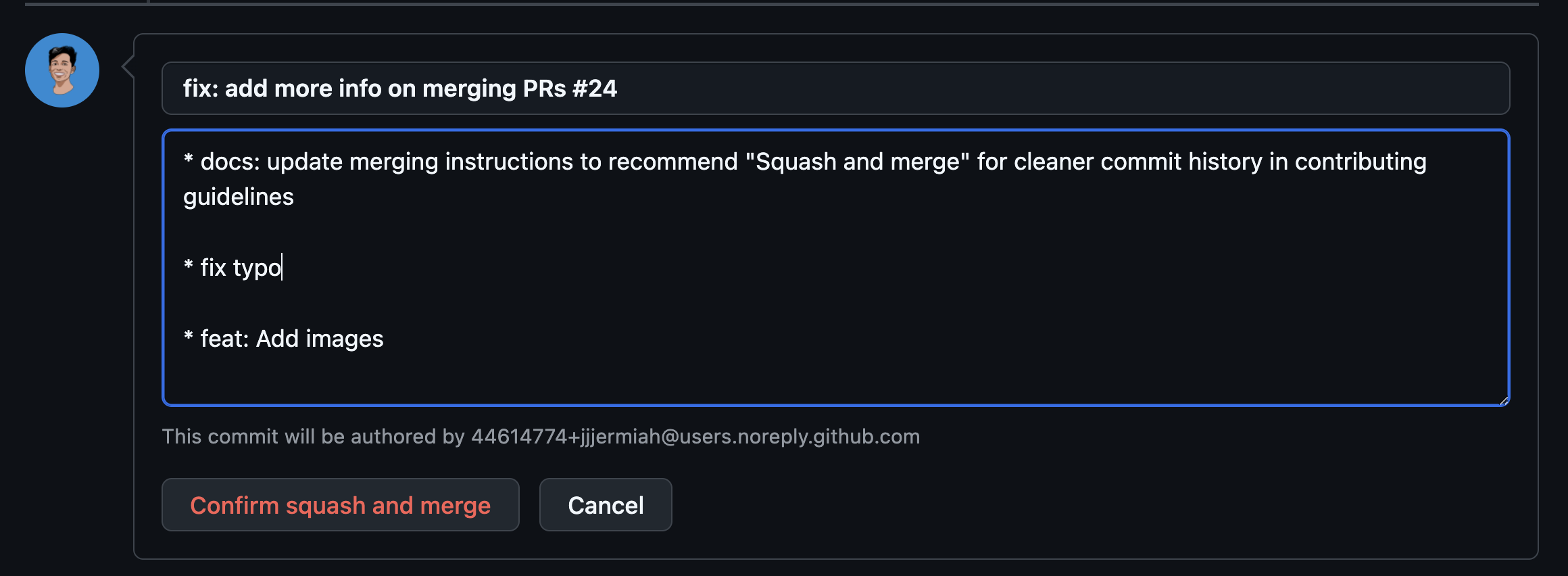
Task: Click the Cancel button label
Action: pyautogui.click(x=605, y=504)
